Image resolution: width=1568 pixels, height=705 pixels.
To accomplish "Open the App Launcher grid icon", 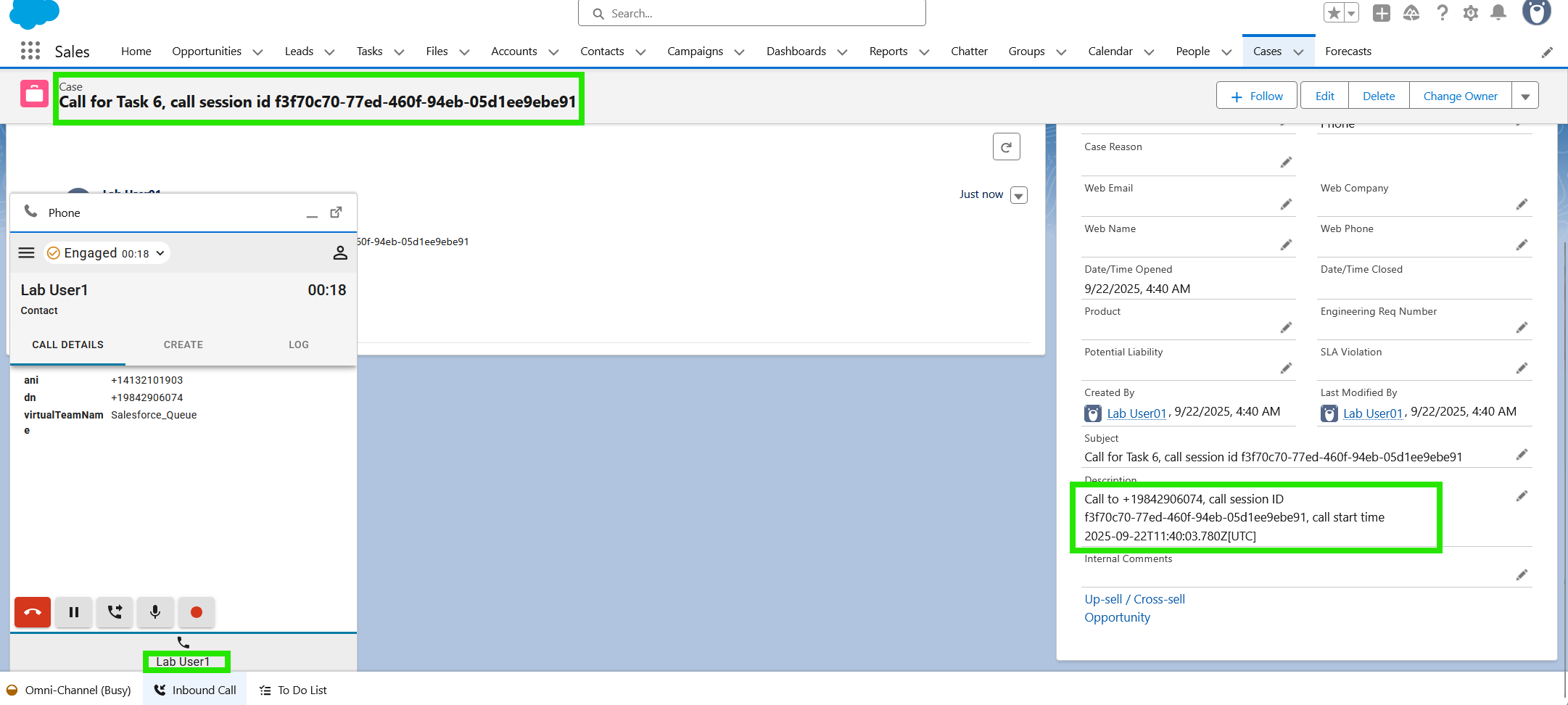I will tap(30, 51).
